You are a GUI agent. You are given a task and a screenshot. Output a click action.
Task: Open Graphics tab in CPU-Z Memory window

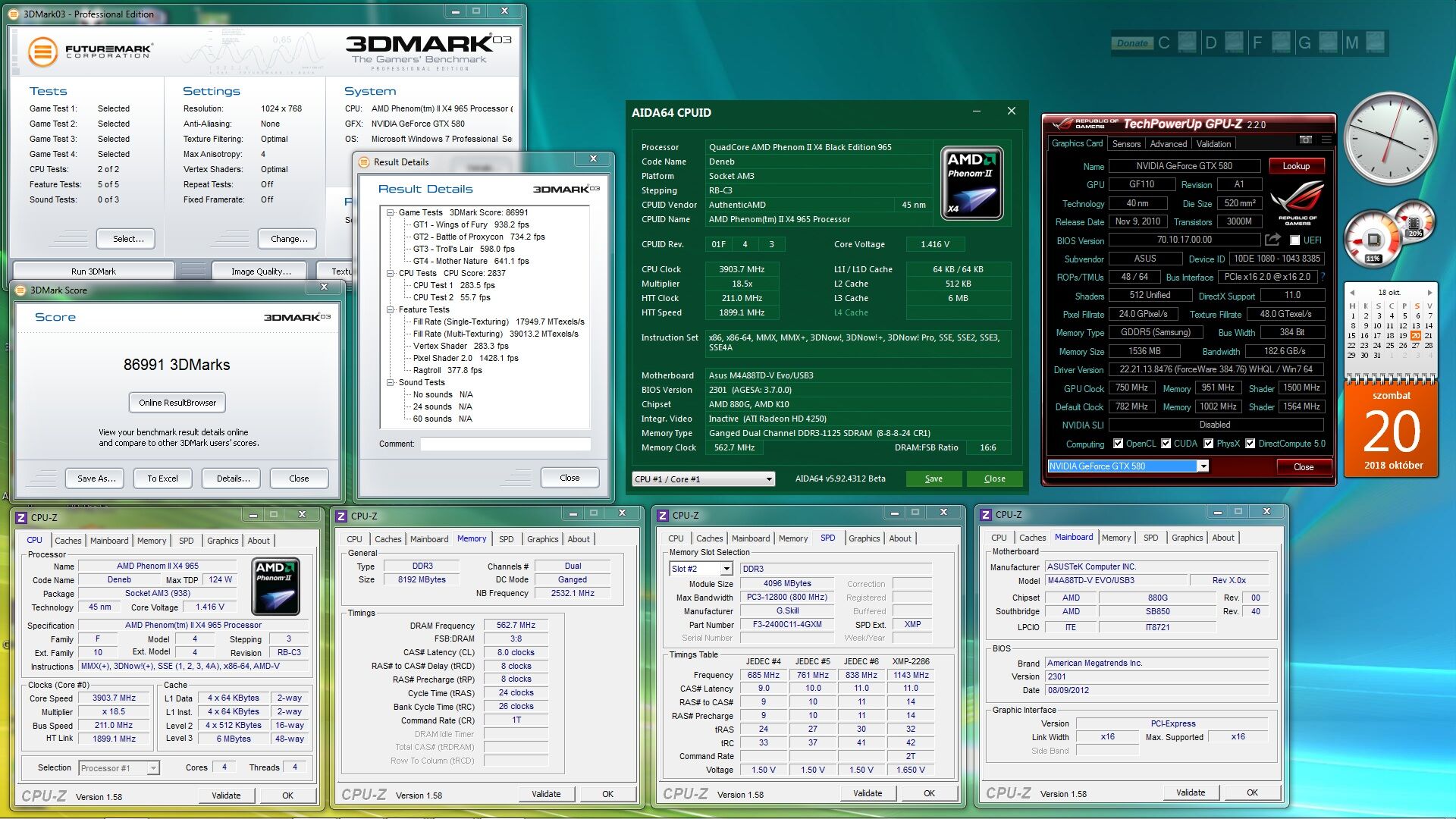tap(542, 539)
